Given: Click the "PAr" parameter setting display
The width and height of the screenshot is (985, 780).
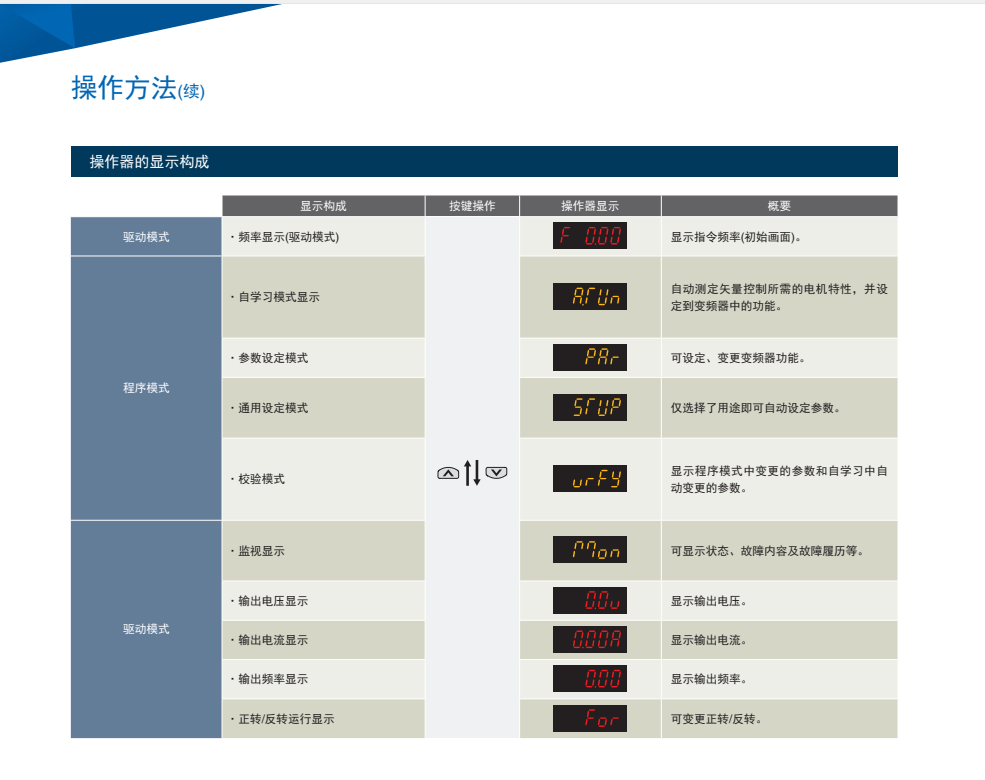Looking at the screenshot, I should [590, 358].
